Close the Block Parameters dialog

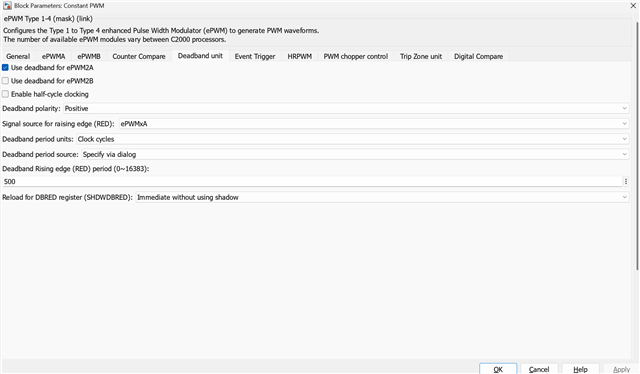(x=633, y=6)
